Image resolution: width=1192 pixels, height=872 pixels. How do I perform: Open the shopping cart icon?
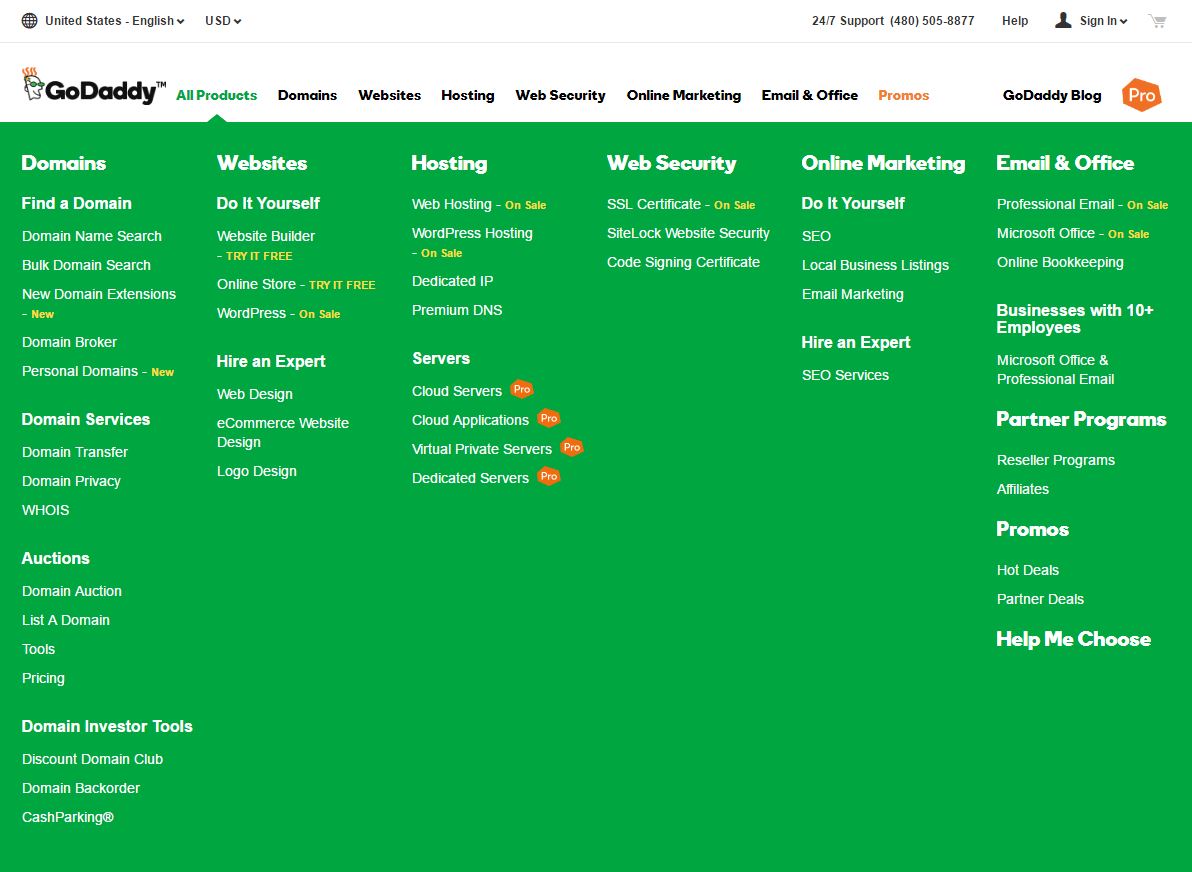click(x=1157, y=21)
